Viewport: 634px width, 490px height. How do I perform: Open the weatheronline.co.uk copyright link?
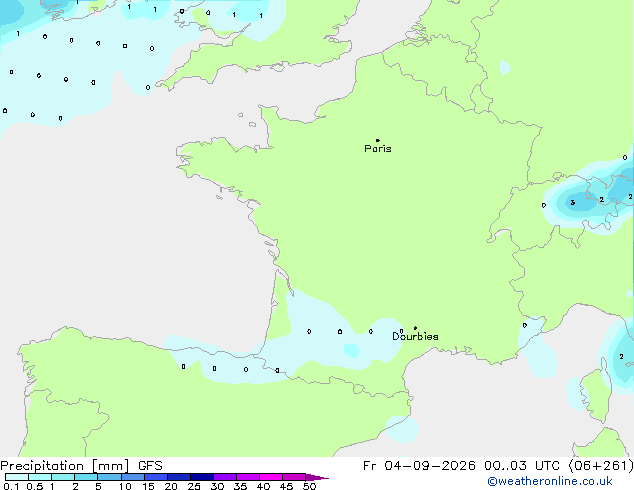[x=550, y=481]
